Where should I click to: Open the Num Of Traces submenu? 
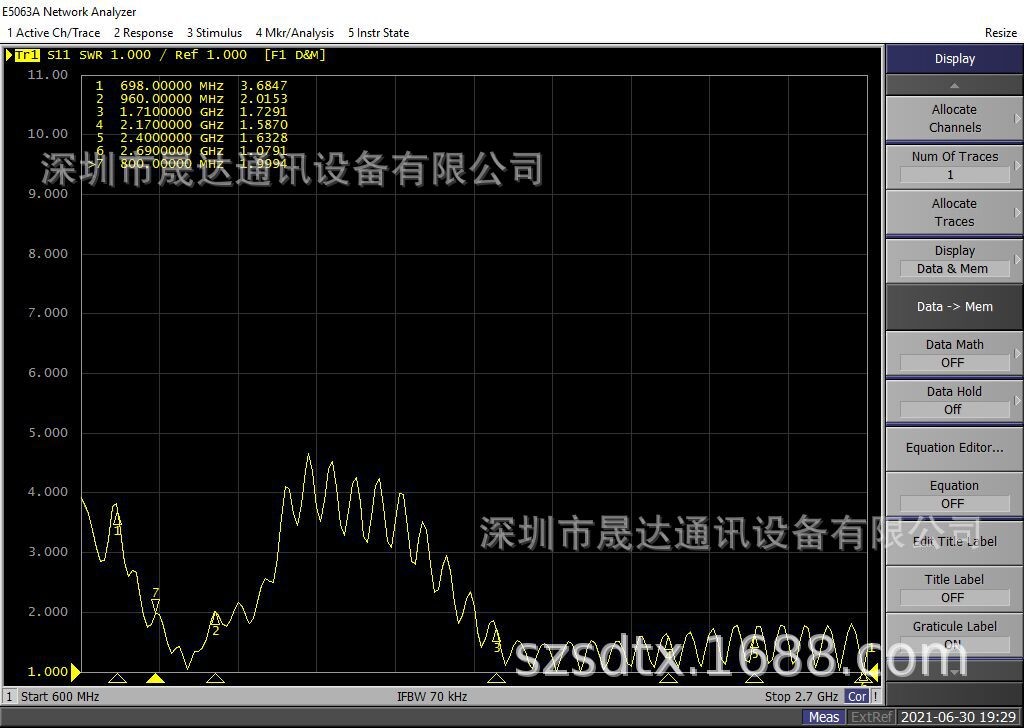pos(954,165)
